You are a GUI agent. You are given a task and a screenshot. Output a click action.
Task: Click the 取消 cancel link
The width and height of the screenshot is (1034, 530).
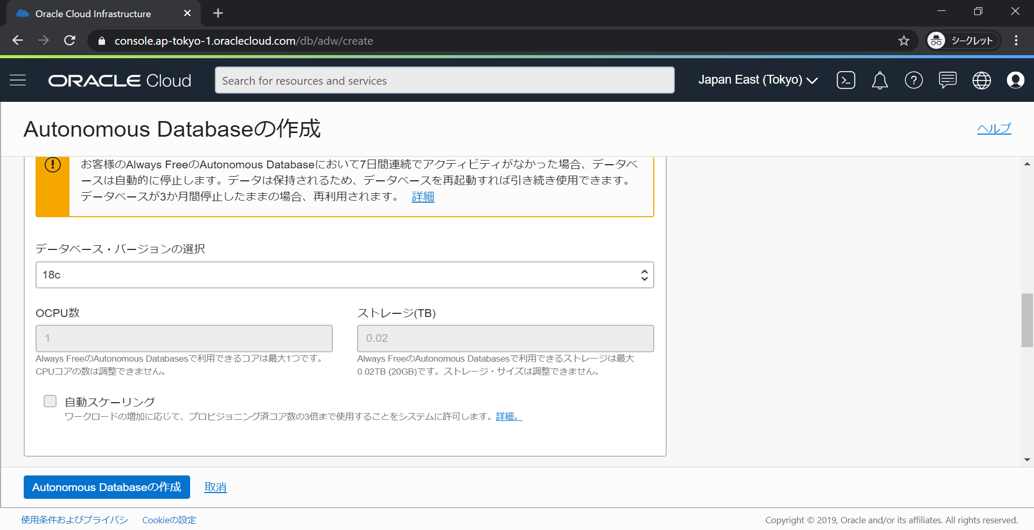[215, 487]
